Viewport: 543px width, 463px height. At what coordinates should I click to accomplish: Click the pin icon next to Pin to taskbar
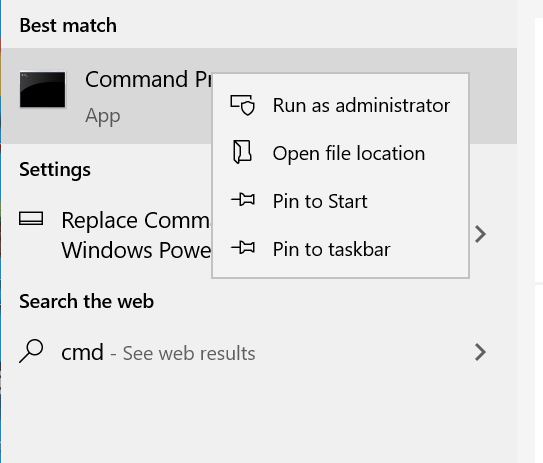click(x=243, y=248)
